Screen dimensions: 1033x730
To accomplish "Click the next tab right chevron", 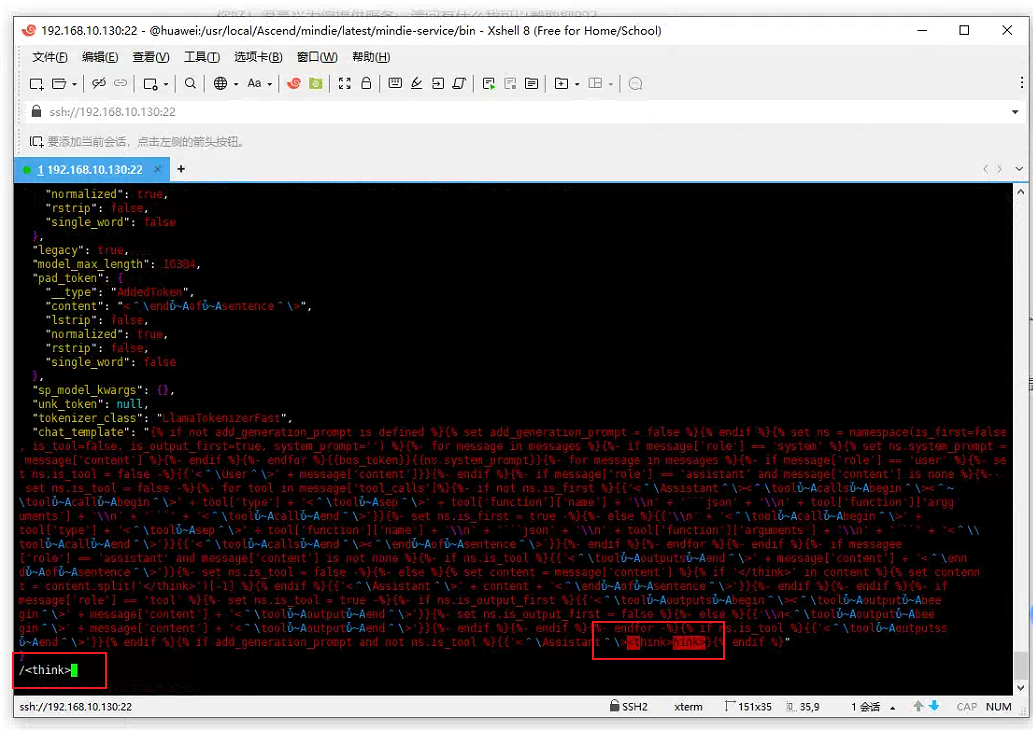I will [1000, 169].
